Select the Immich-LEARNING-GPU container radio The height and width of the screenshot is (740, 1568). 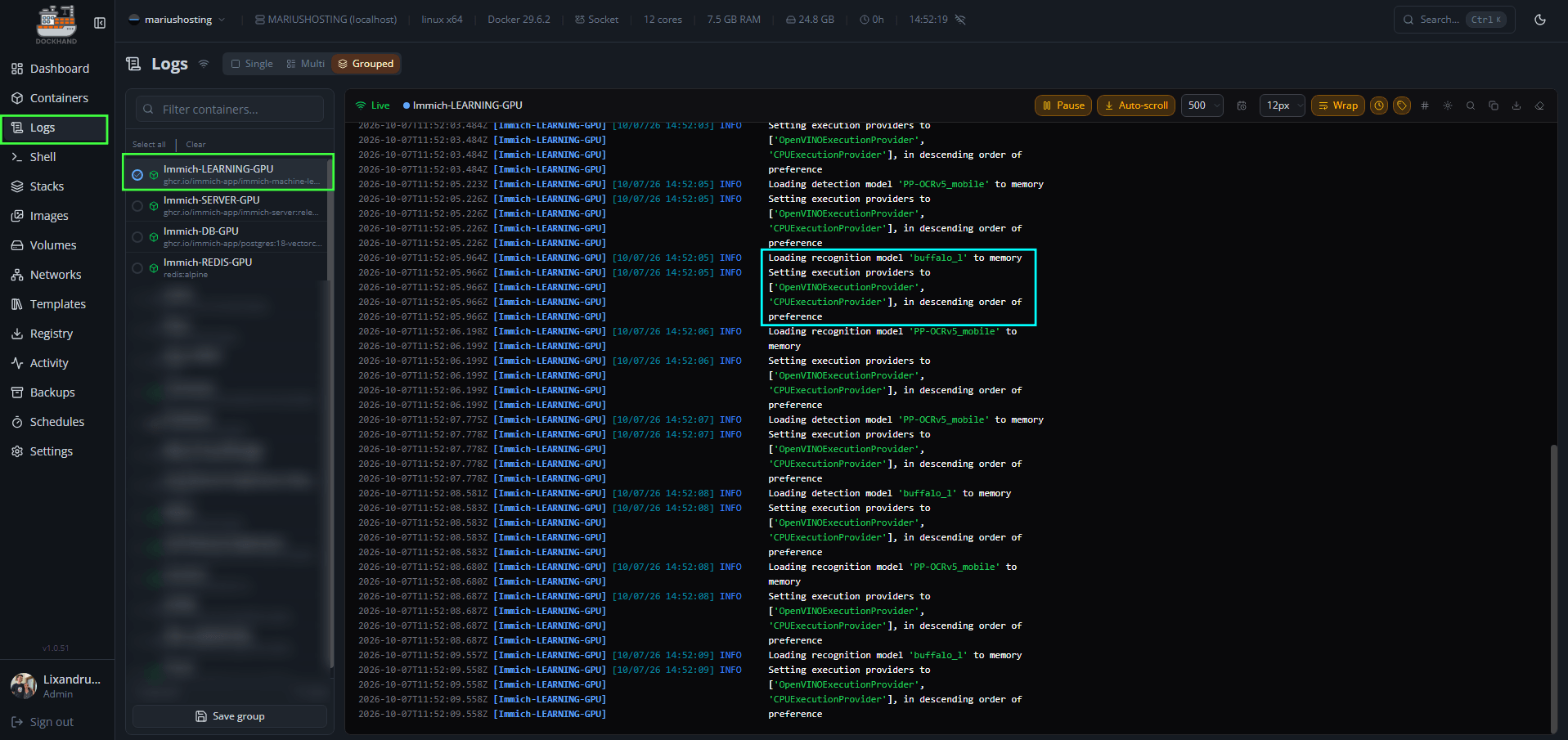tap(137, 175)
